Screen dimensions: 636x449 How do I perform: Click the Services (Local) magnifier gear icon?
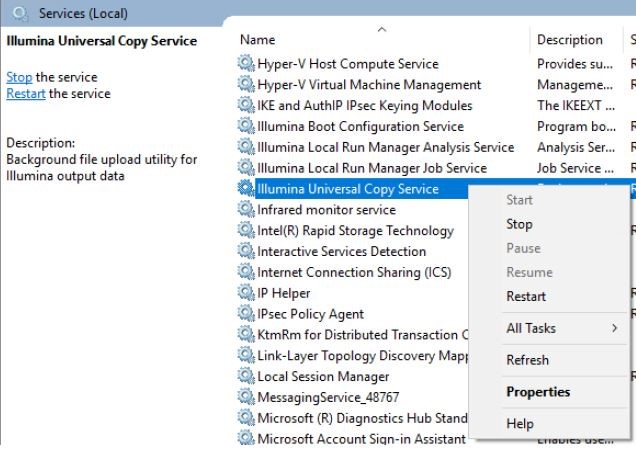(x=20, y=13)
